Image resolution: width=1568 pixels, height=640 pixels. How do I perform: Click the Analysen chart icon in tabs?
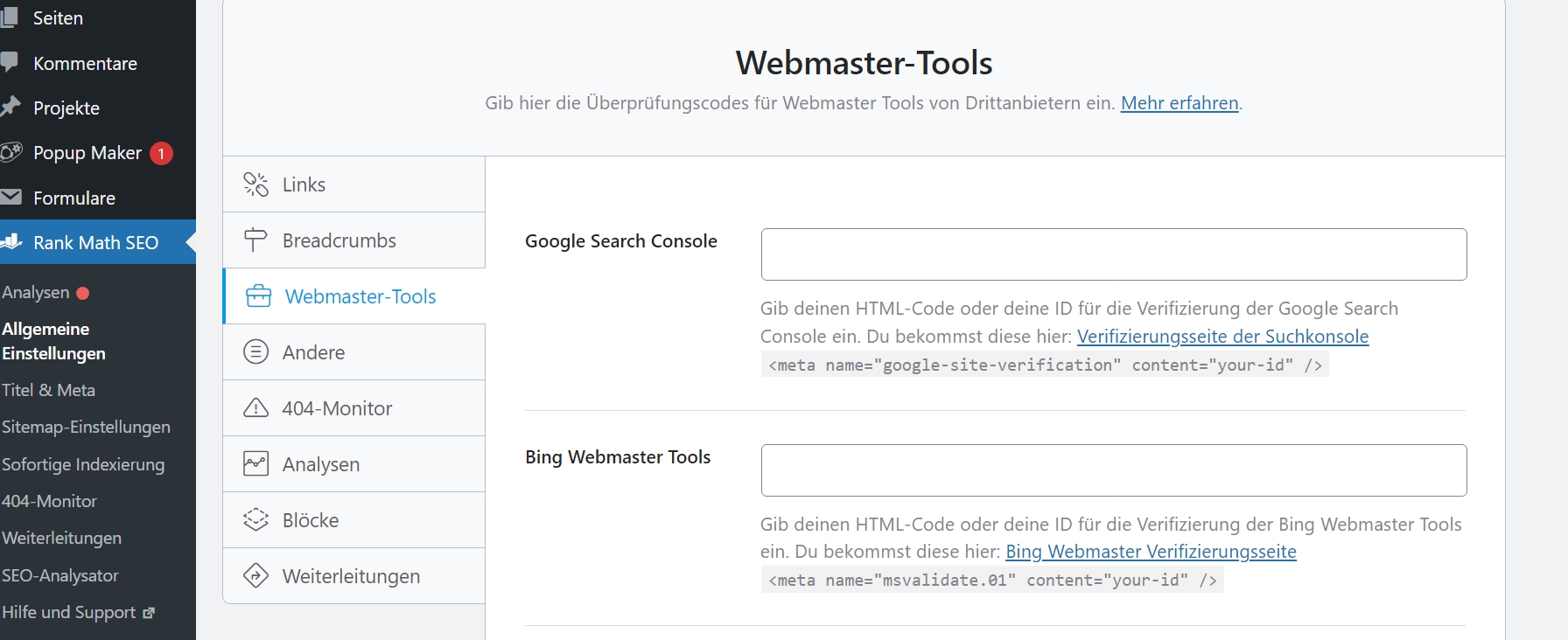click(255, 463)
